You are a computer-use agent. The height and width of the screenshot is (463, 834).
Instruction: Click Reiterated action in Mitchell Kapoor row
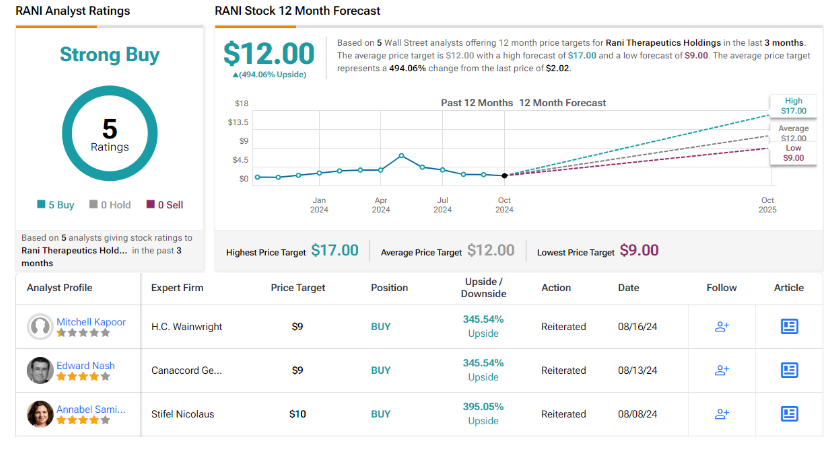click(x=564, y=327)
